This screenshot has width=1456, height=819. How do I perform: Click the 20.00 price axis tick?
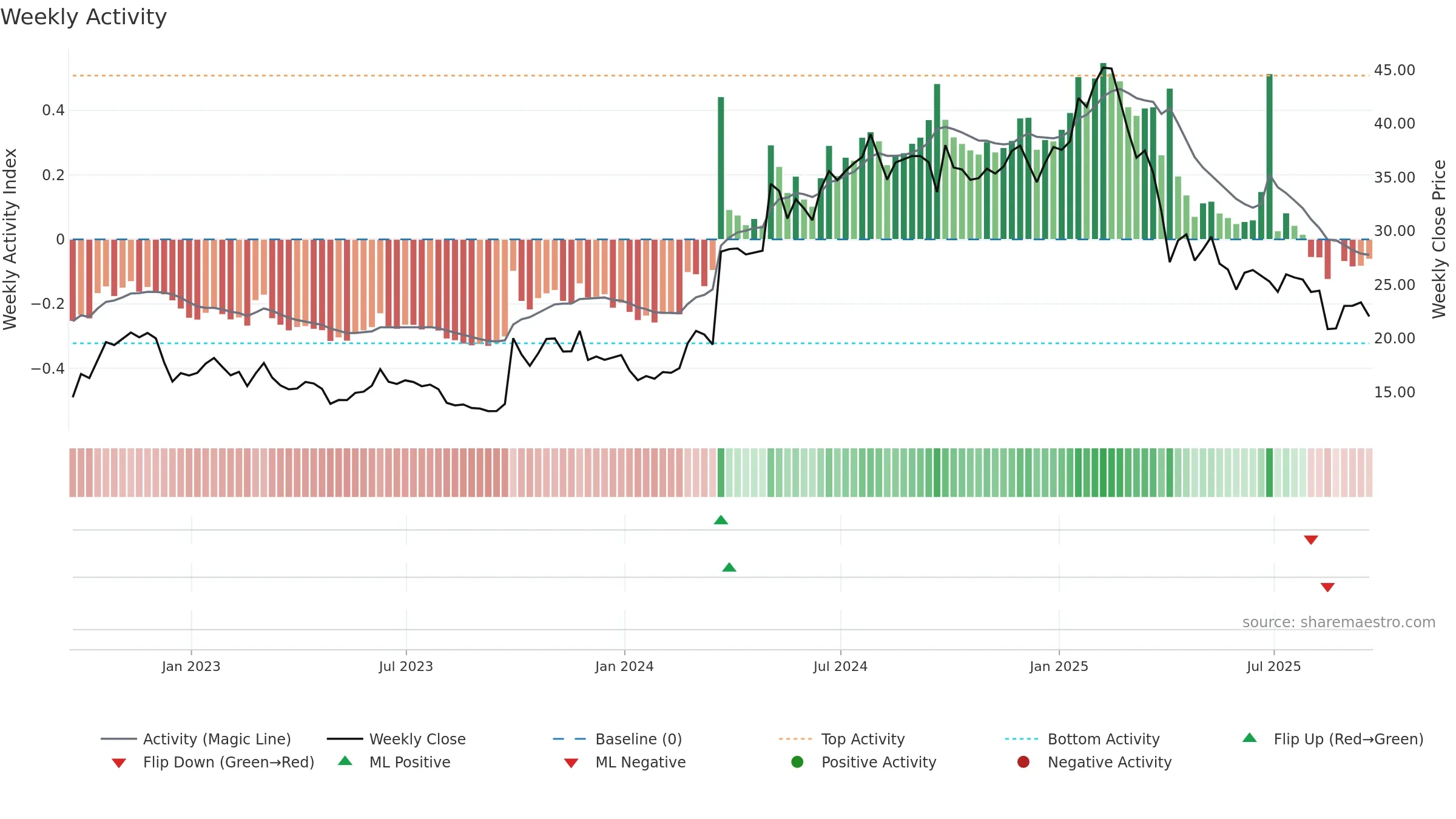[1395, 338]
